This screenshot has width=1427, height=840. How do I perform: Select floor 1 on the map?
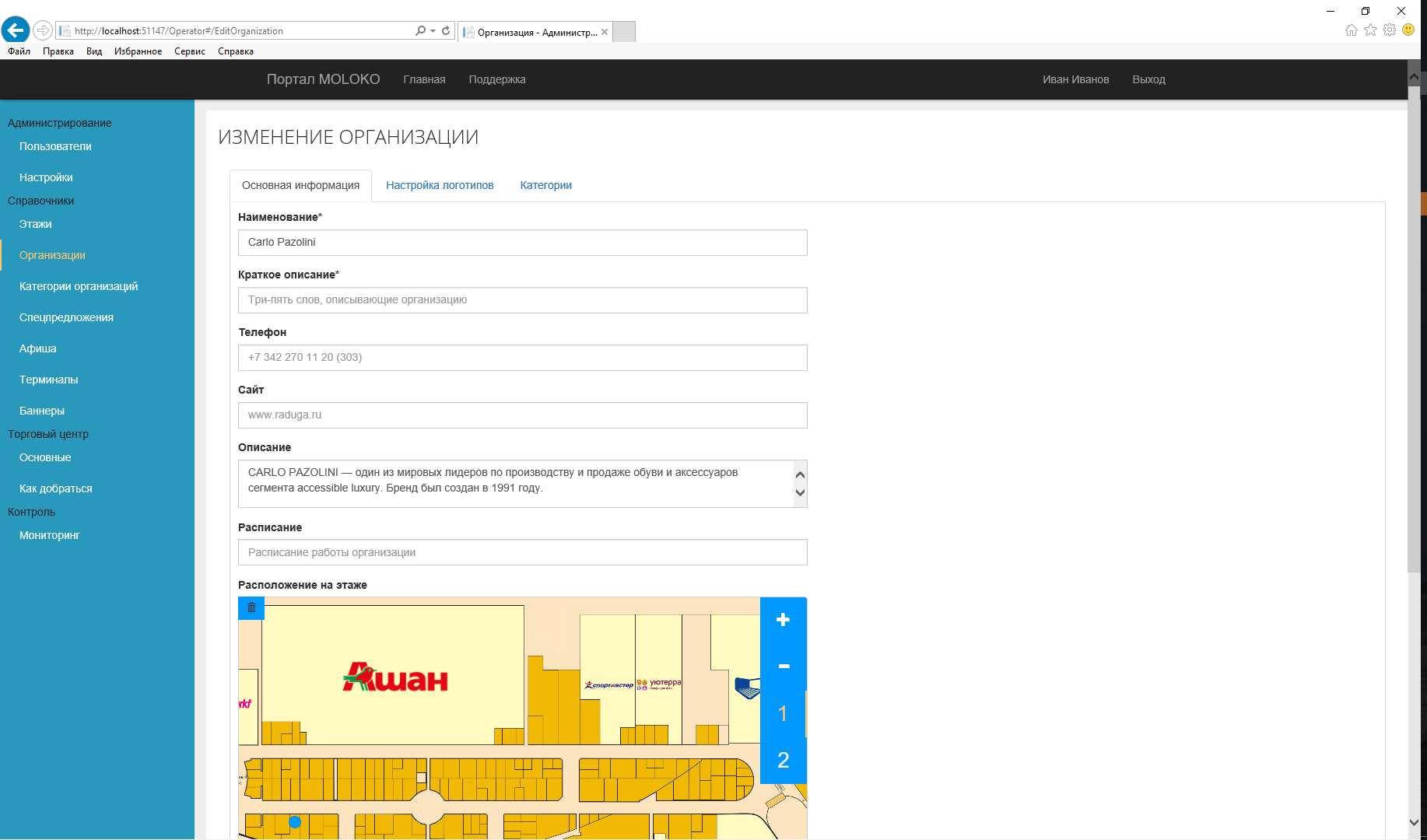point(783,713)
